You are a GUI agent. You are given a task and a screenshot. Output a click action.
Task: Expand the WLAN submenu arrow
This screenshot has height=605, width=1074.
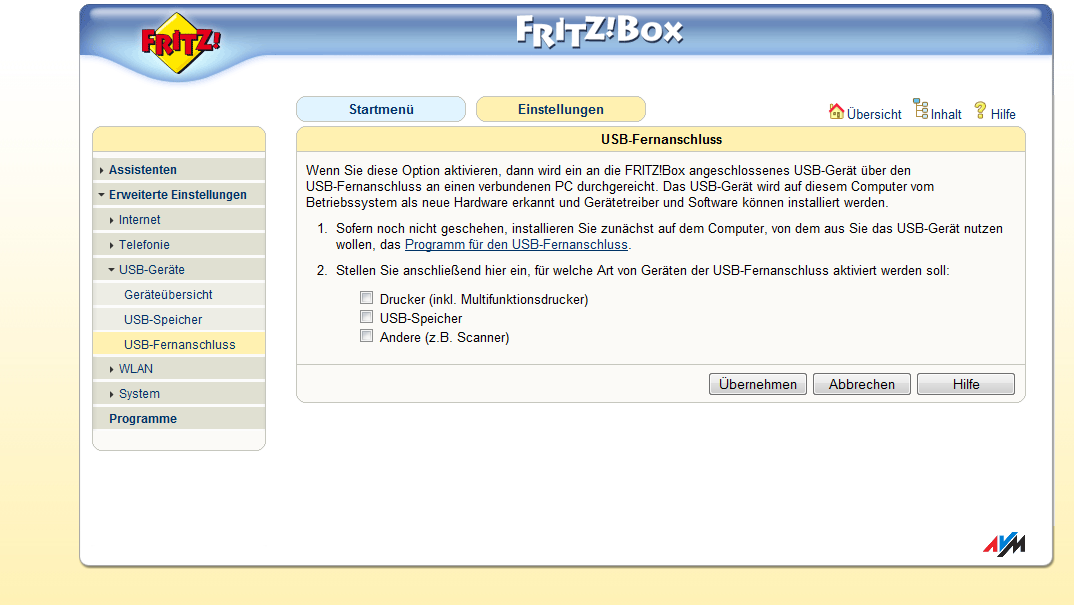(112, 369)
